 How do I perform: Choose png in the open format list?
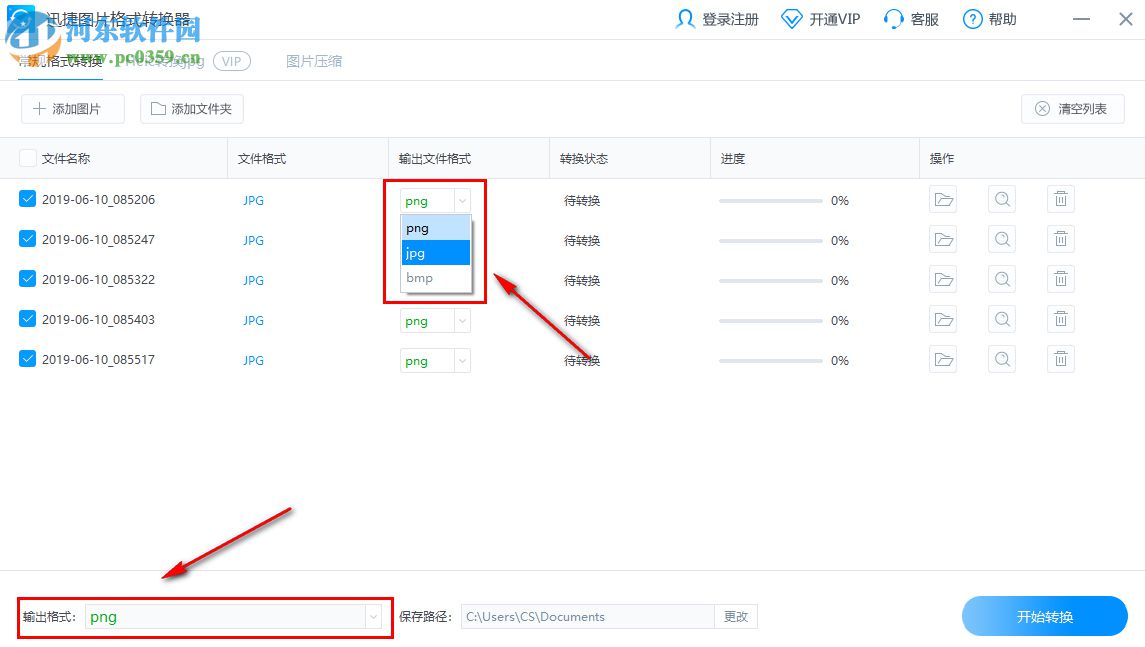point(436,228)
